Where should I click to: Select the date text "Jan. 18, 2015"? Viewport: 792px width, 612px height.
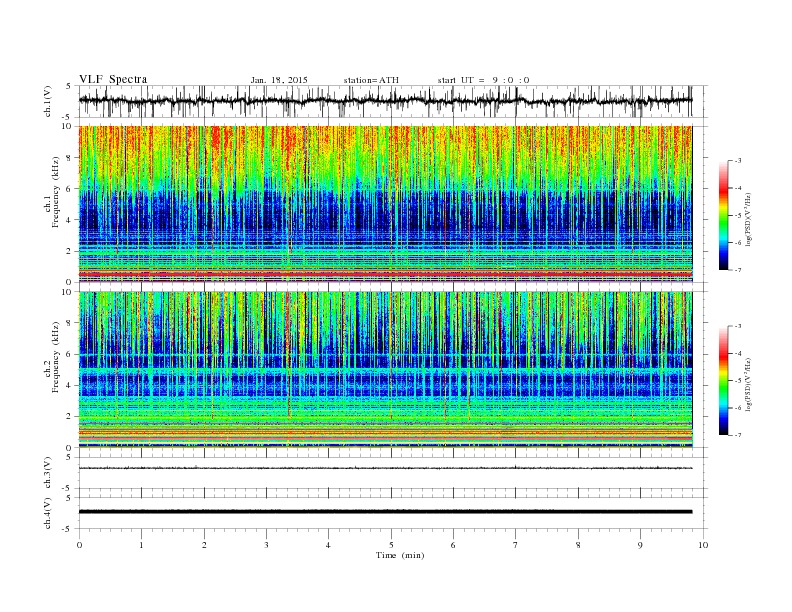[x=279, y=80]
